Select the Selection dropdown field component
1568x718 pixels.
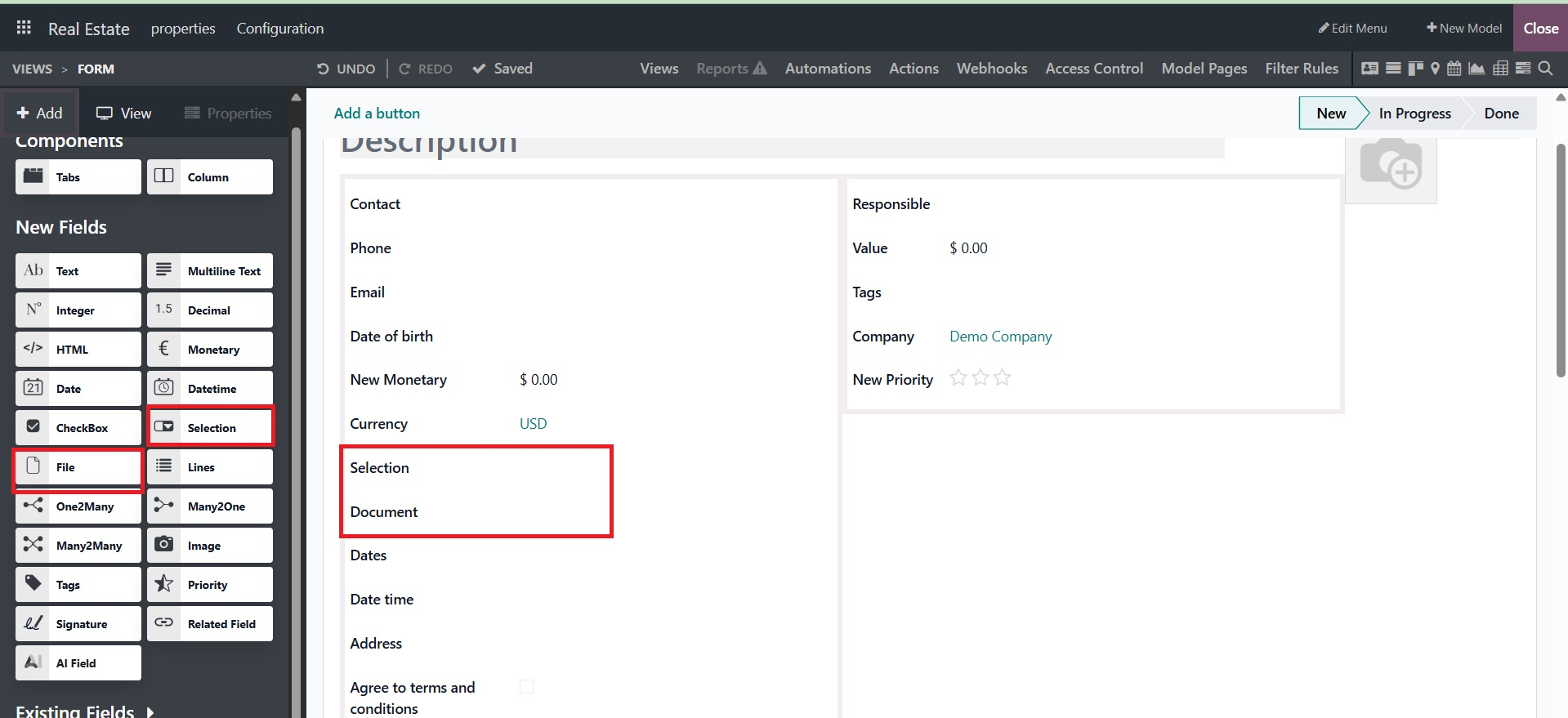[210, 427]
